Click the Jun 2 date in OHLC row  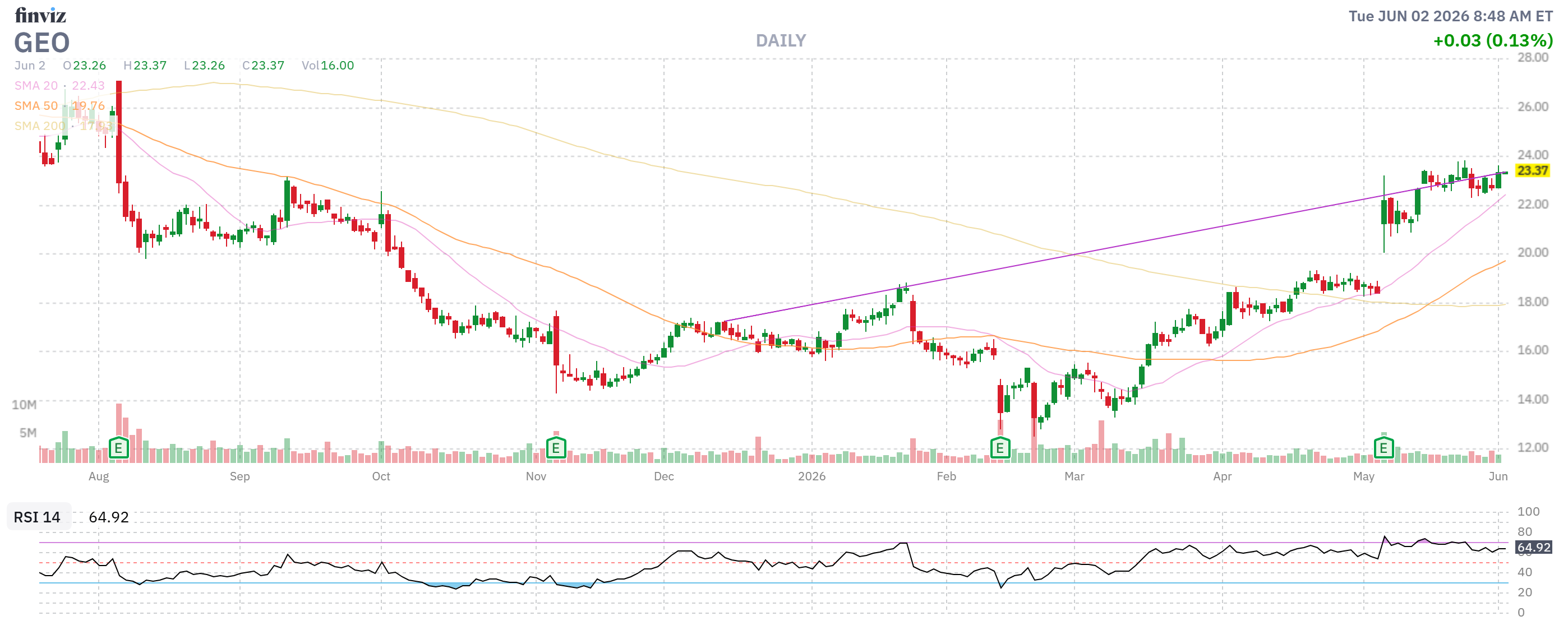(x=30, y=66)
